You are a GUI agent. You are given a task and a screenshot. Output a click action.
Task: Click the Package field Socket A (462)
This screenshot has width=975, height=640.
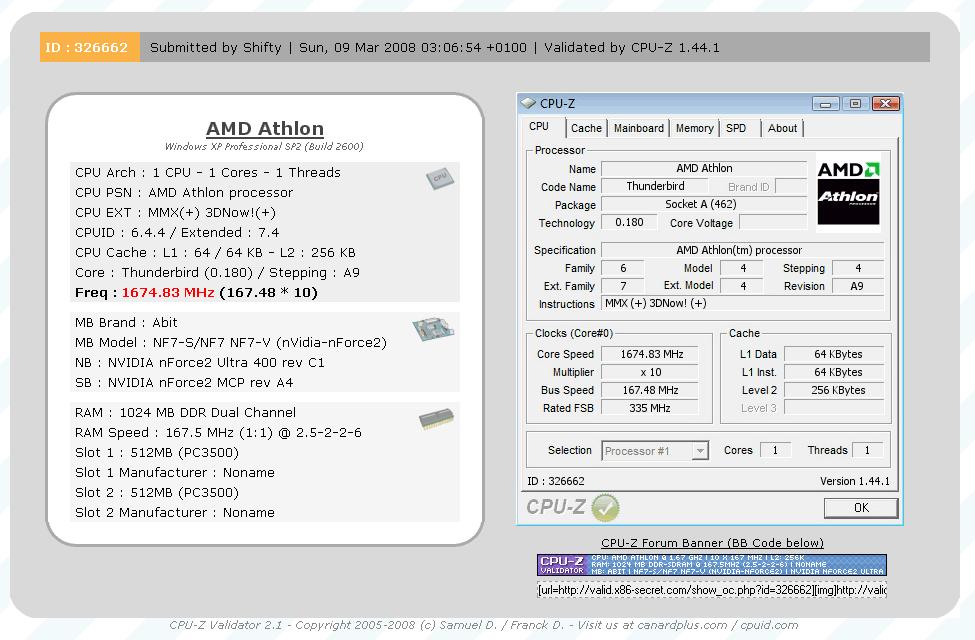(x=704, y=205)
